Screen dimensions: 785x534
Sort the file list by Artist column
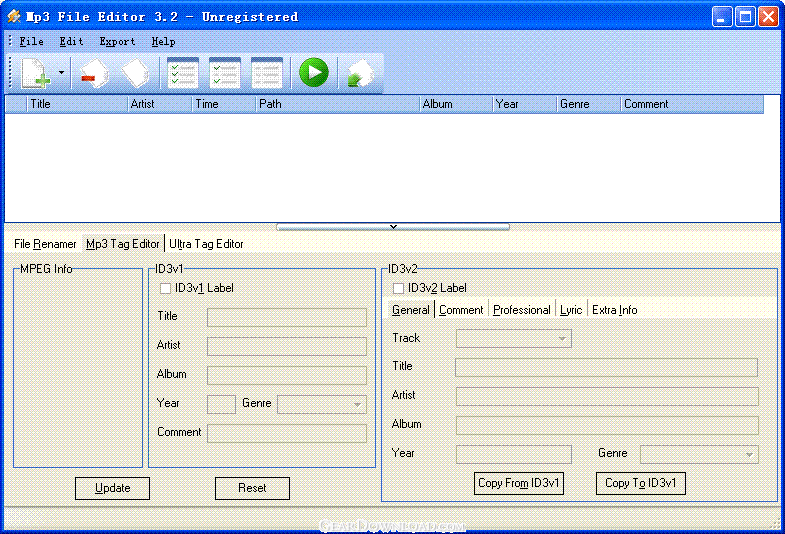160,104
